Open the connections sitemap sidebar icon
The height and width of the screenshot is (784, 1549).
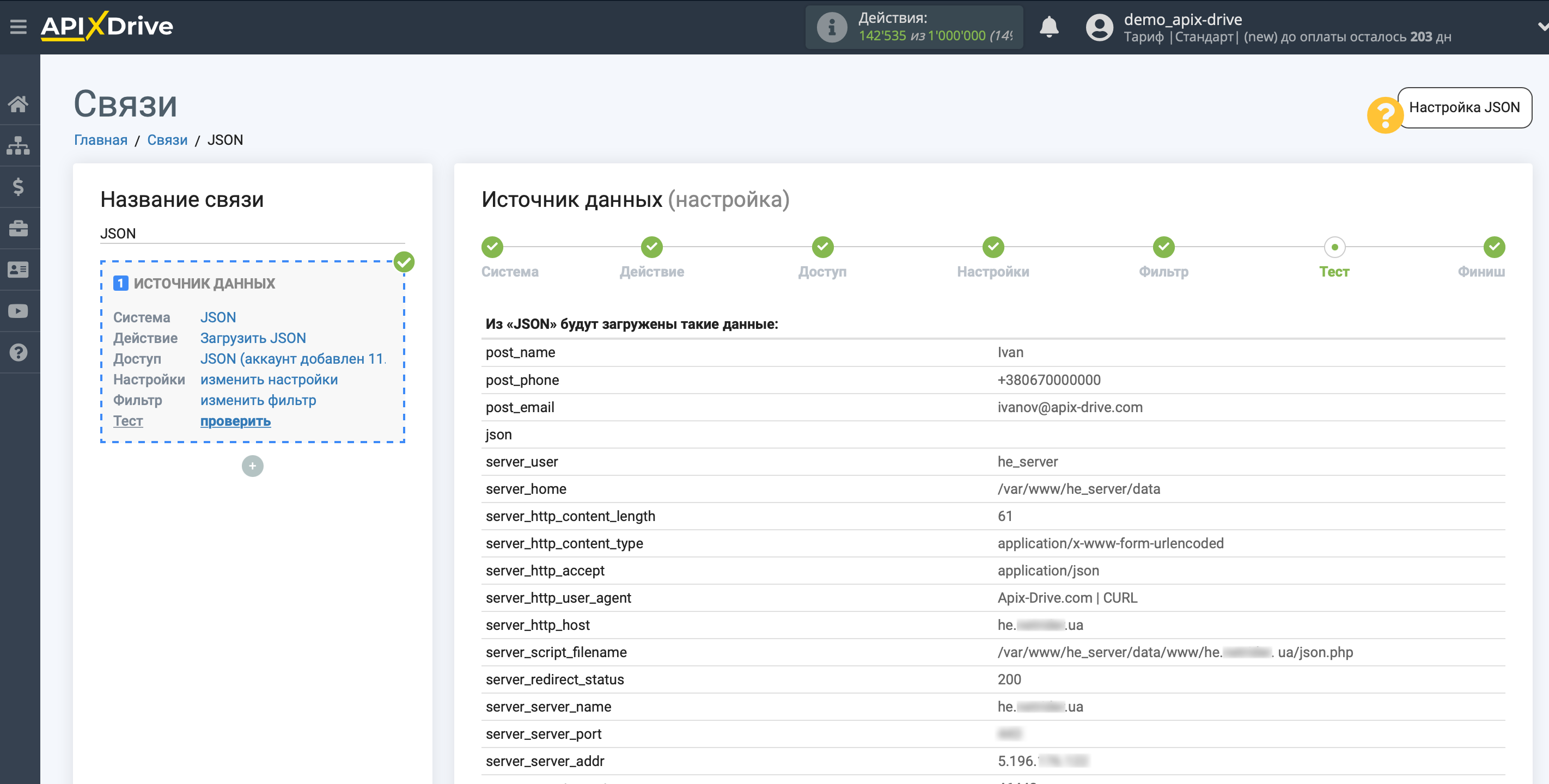[19, 145]
